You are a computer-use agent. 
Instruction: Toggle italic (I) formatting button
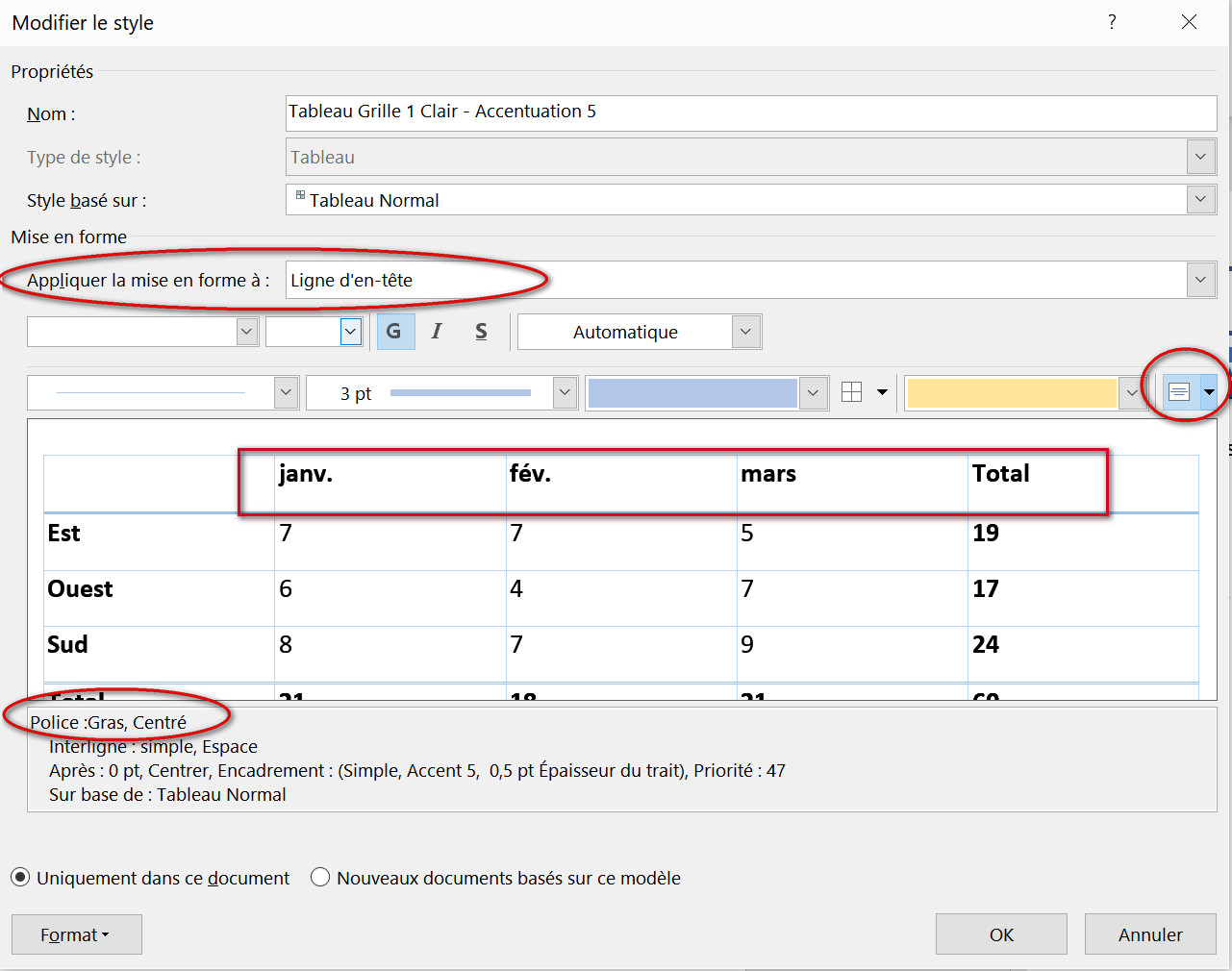[437, 332]
